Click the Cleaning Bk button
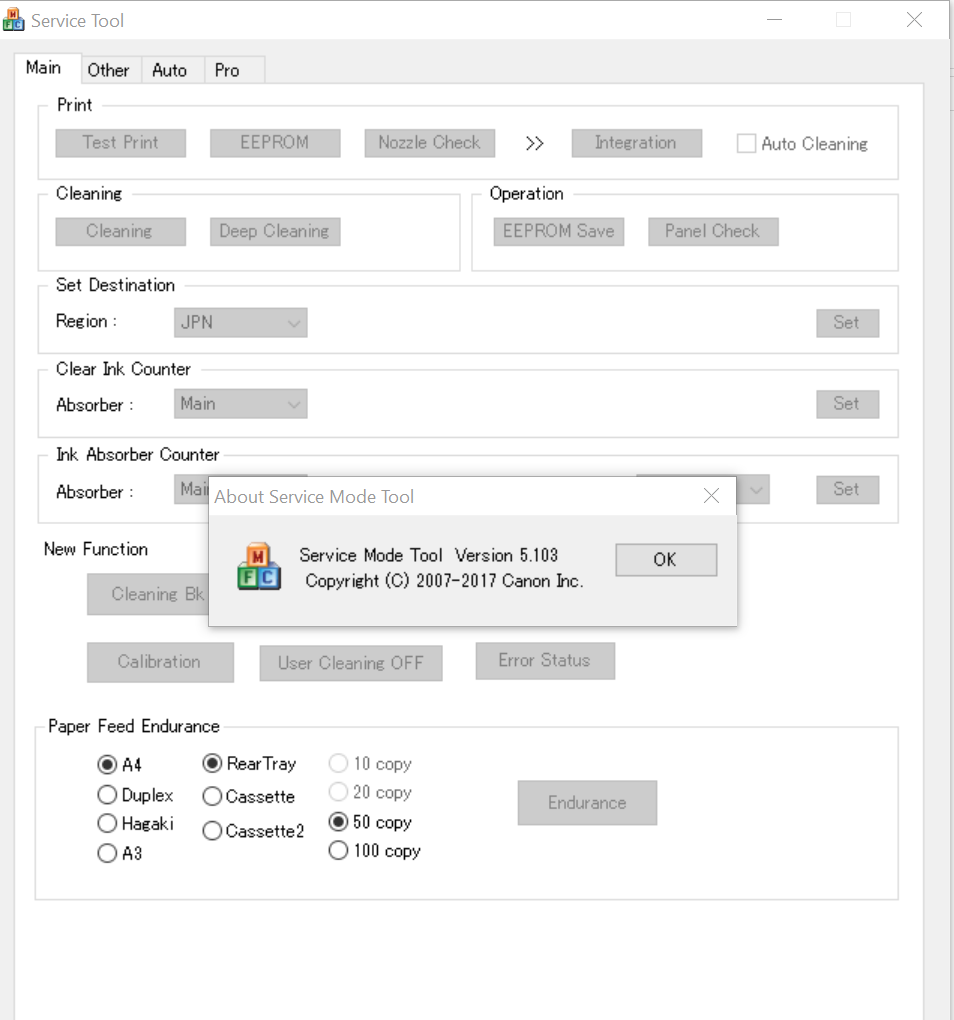The width and height of the screenshot is (954, 1020). tap(148, 594)
